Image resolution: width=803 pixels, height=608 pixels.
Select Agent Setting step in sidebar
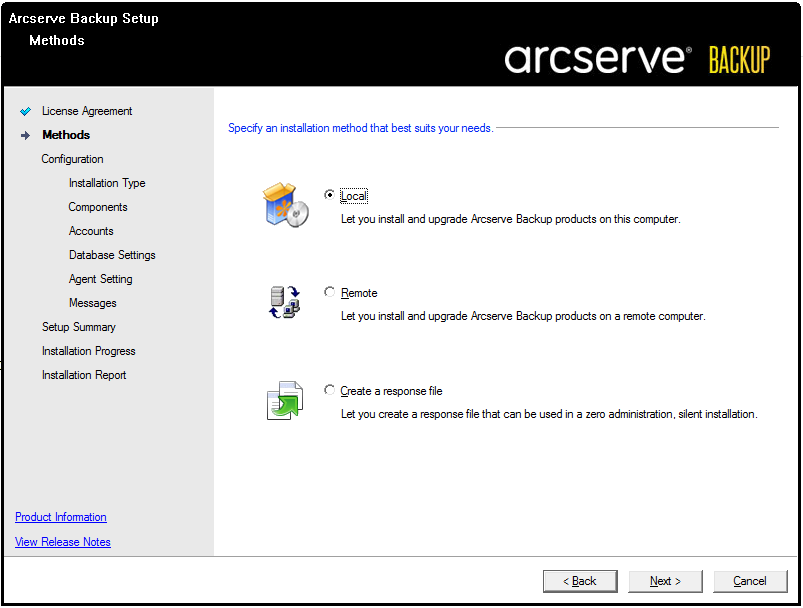coord(100,279)
